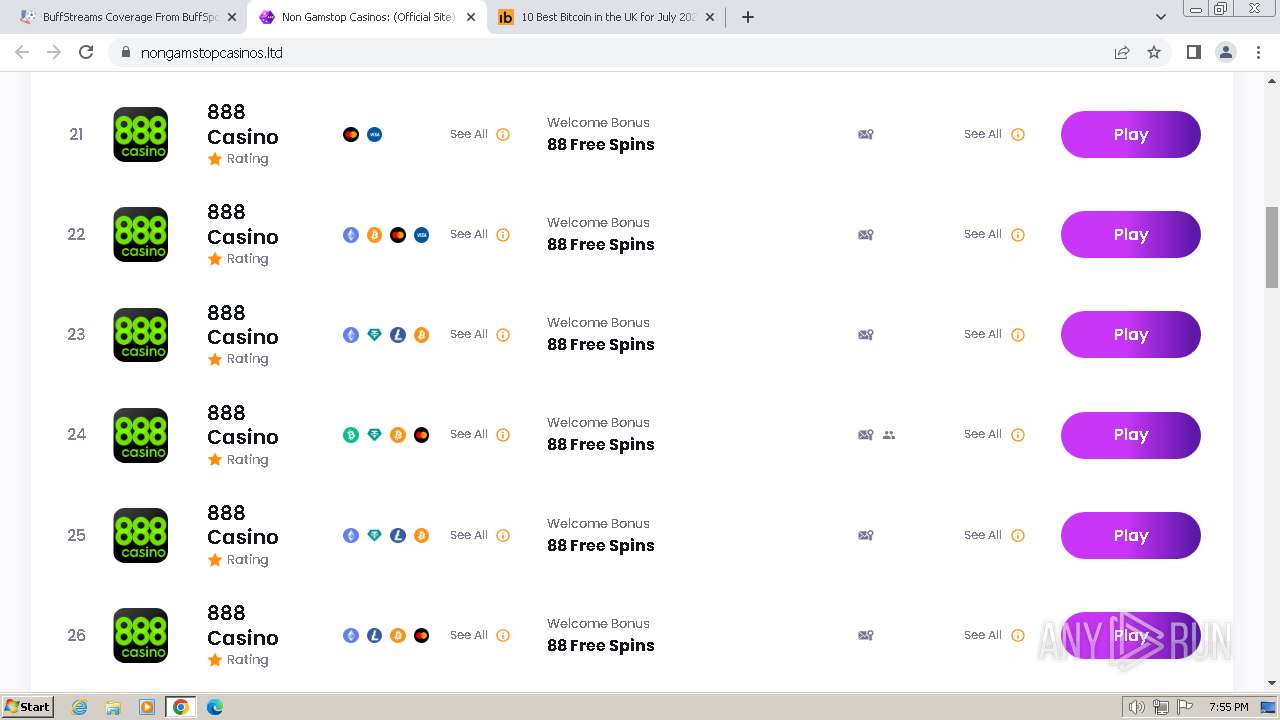Image resolution: width=1280 pixels, height=720 pixels.
Task: Click the Litecoin icon in row 25
Action: pos(398,535)
